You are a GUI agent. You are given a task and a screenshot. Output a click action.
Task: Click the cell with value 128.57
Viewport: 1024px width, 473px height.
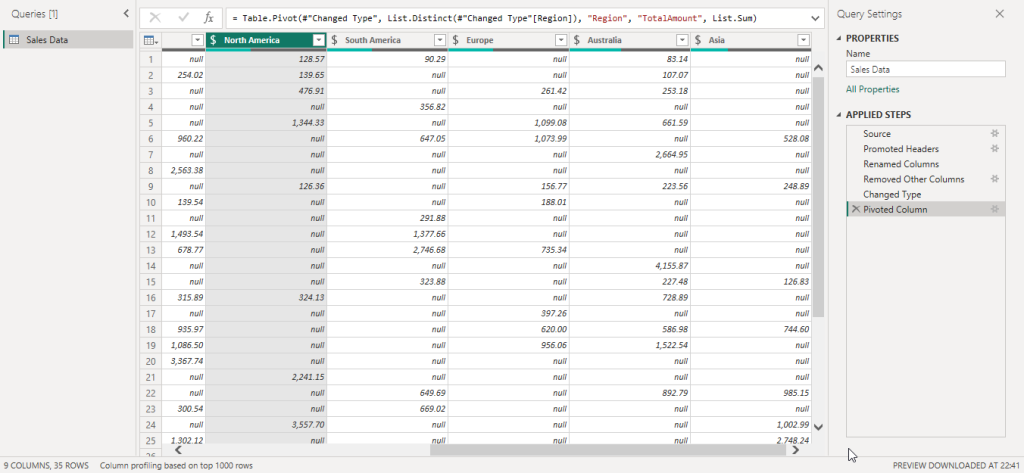coord(266,59)
